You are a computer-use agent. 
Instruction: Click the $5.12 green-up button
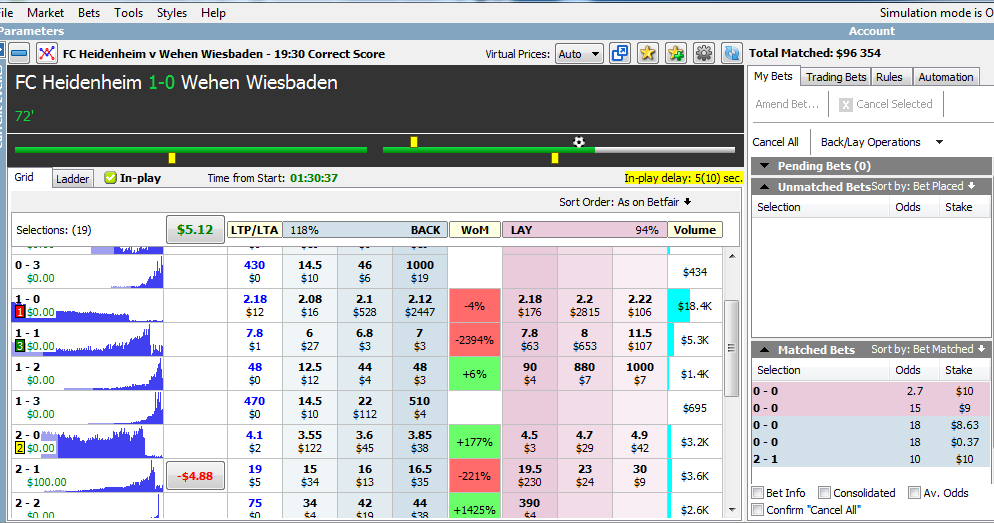point(195,229)
